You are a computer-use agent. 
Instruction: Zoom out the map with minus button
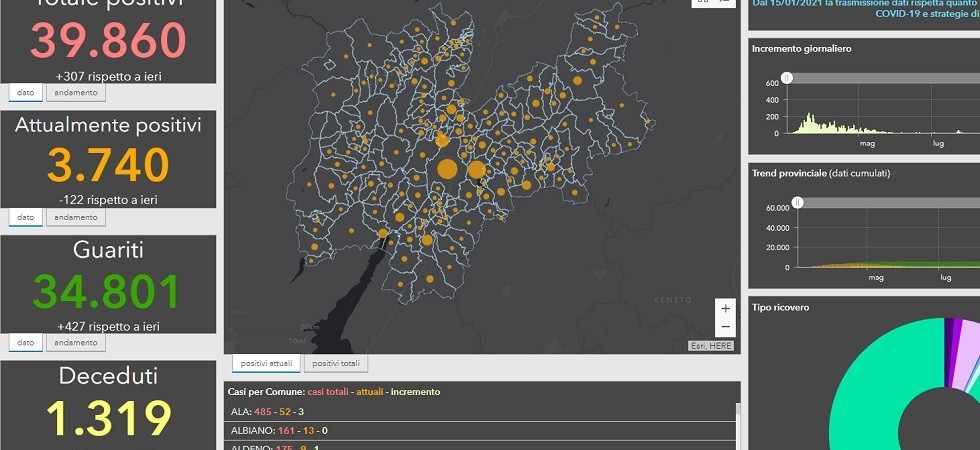pos(725,327)
